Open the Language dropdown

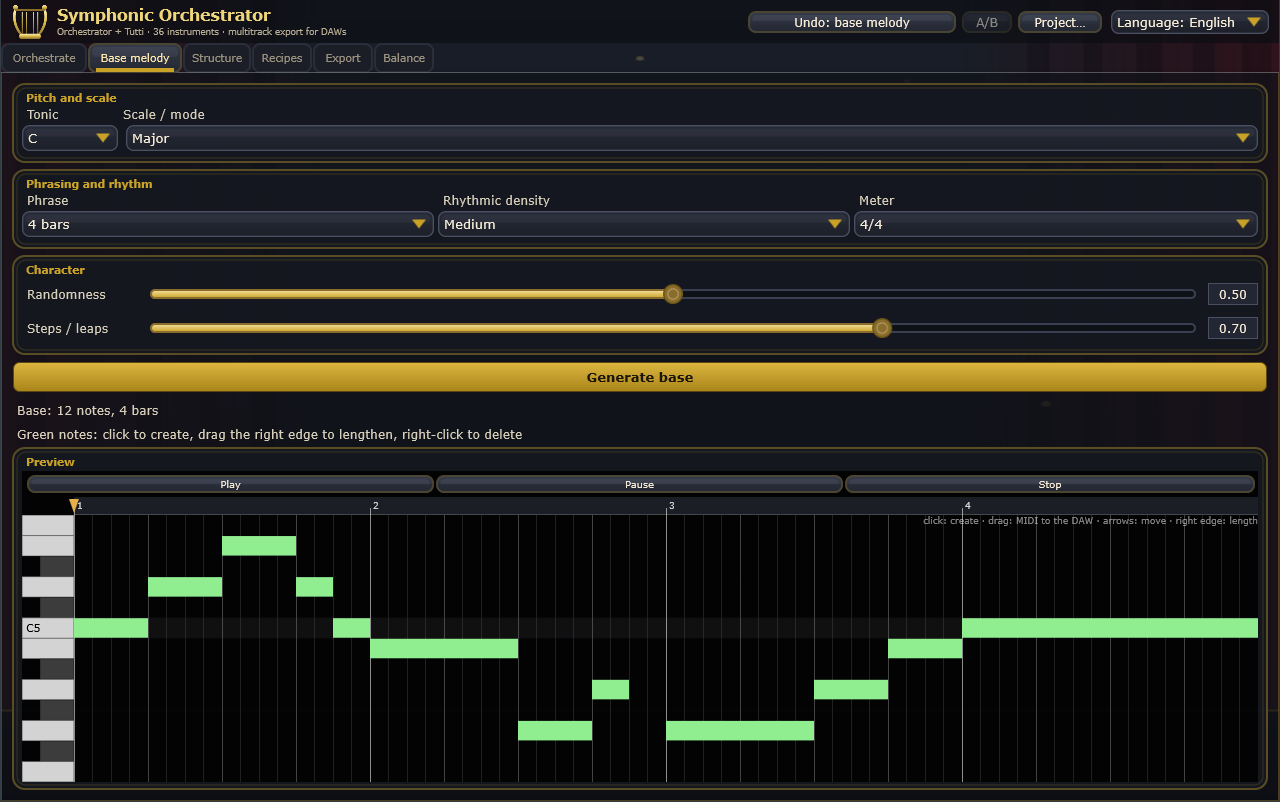click(1190, 22)
